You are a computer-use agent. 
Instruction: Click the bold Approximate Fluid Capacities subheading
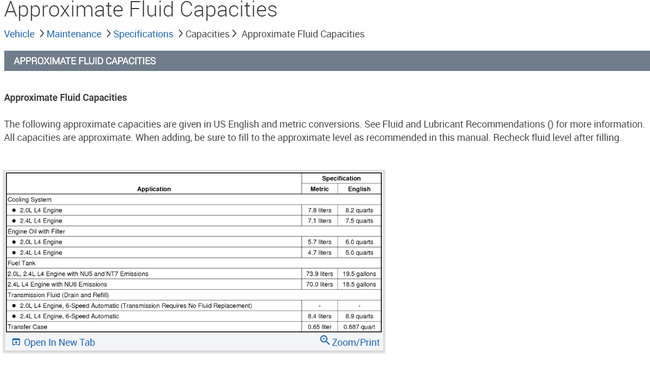[x=65, y=98]
